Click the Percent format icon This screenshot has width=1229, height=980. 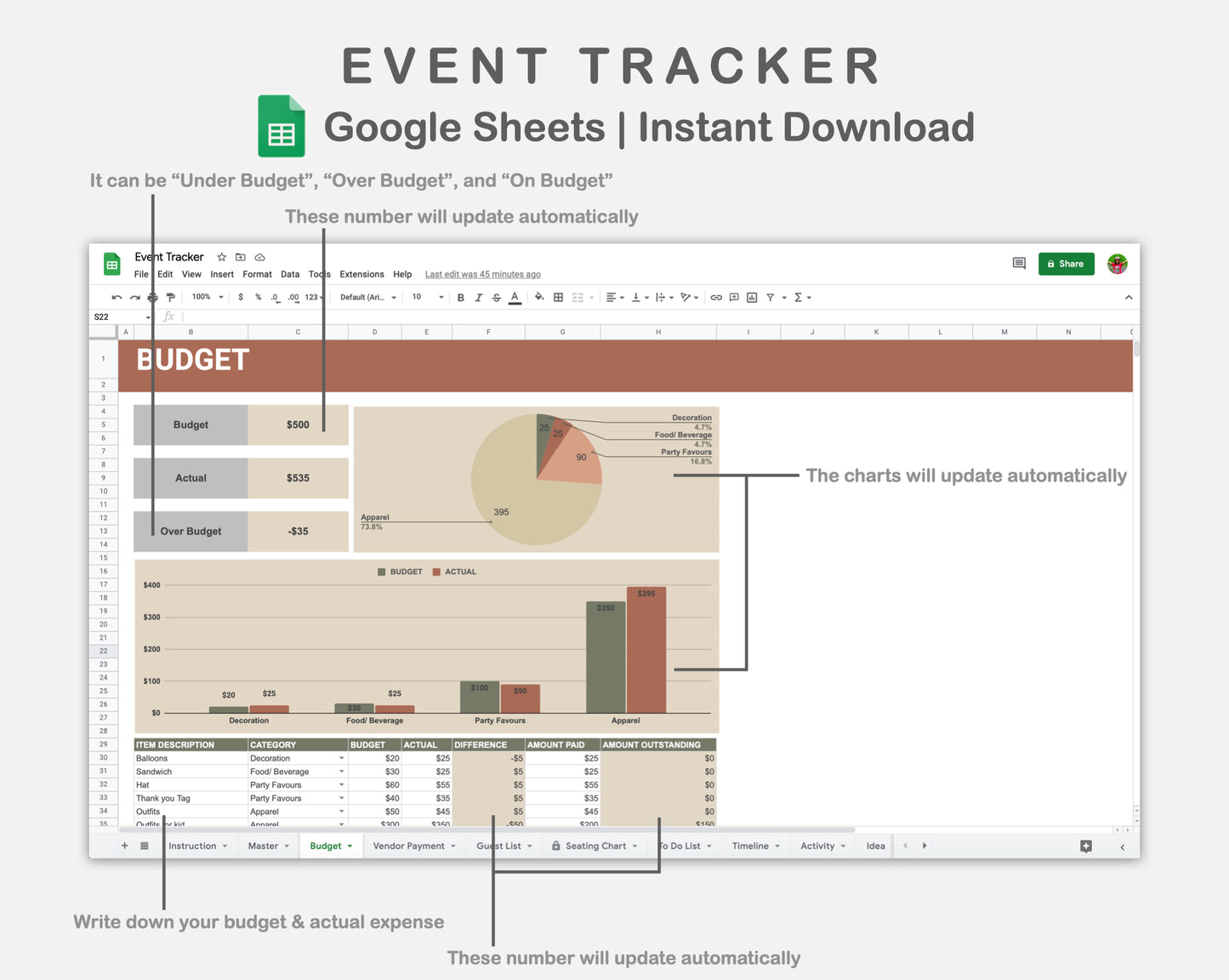tap(257, 297)
